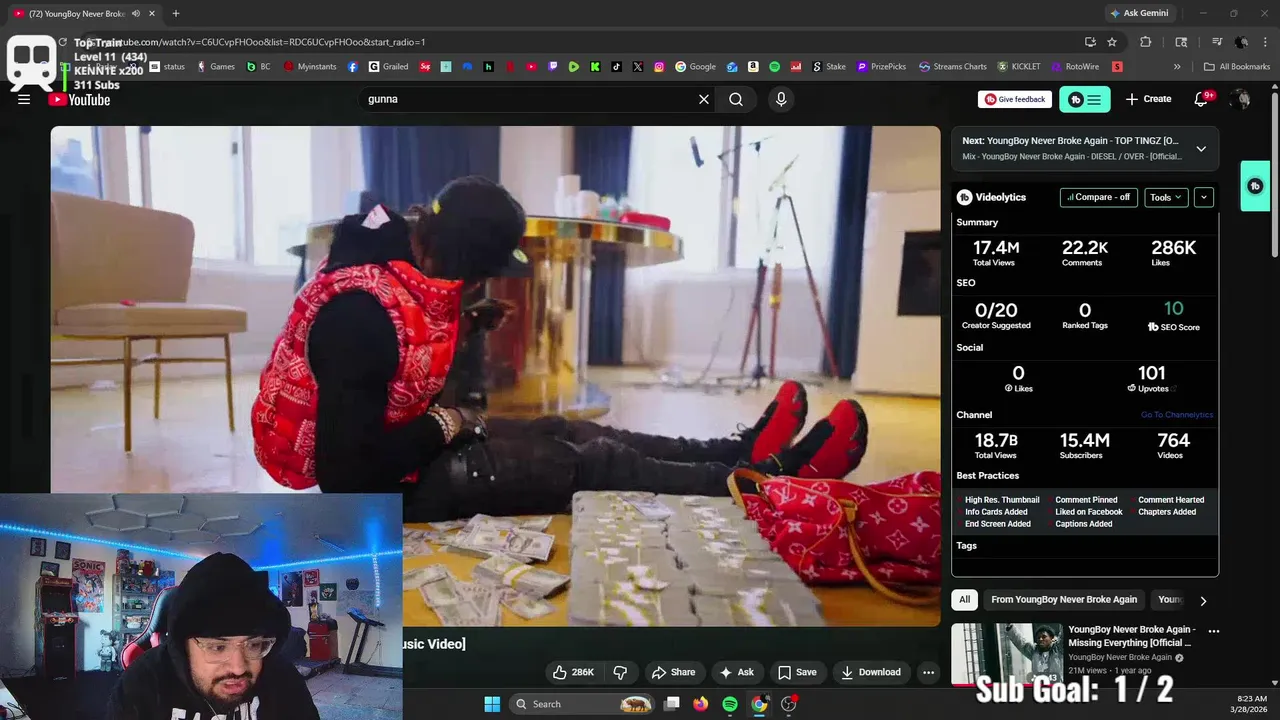Image resolution: width=1280 pixels, height=720 pixels.
Task: Open Windows Start menu
Action: [492, 704]
